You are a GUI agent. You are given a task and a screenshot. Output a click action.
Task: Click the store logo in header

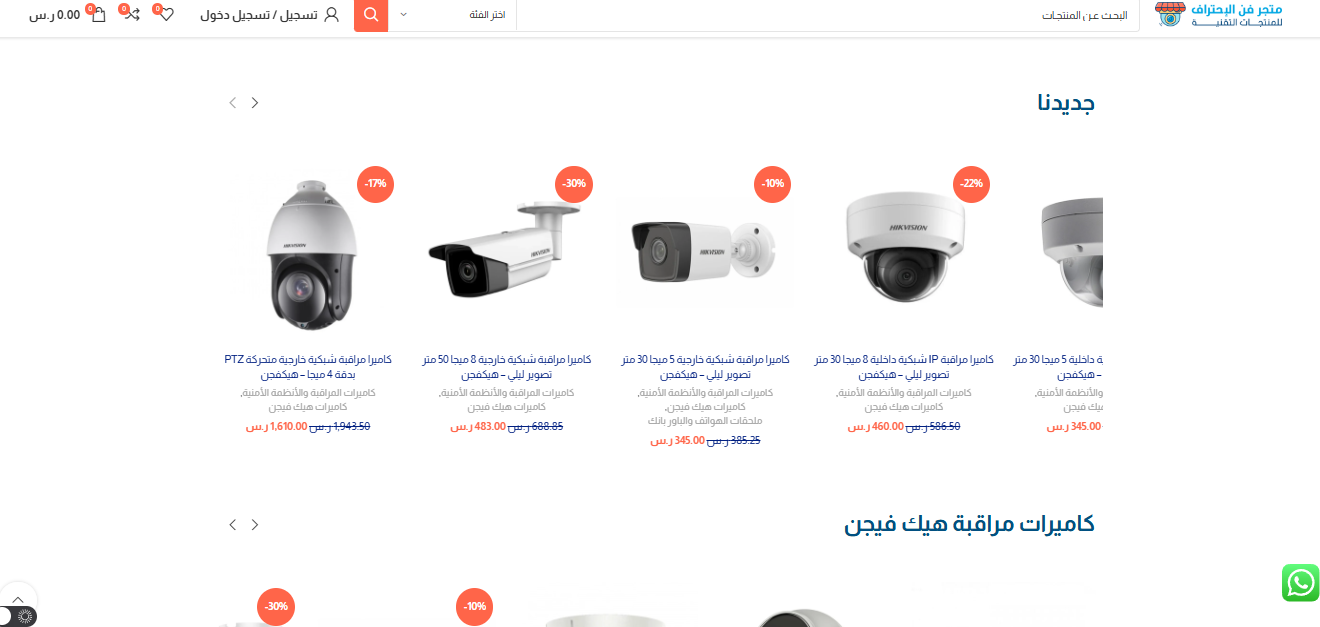point(1218,15)
